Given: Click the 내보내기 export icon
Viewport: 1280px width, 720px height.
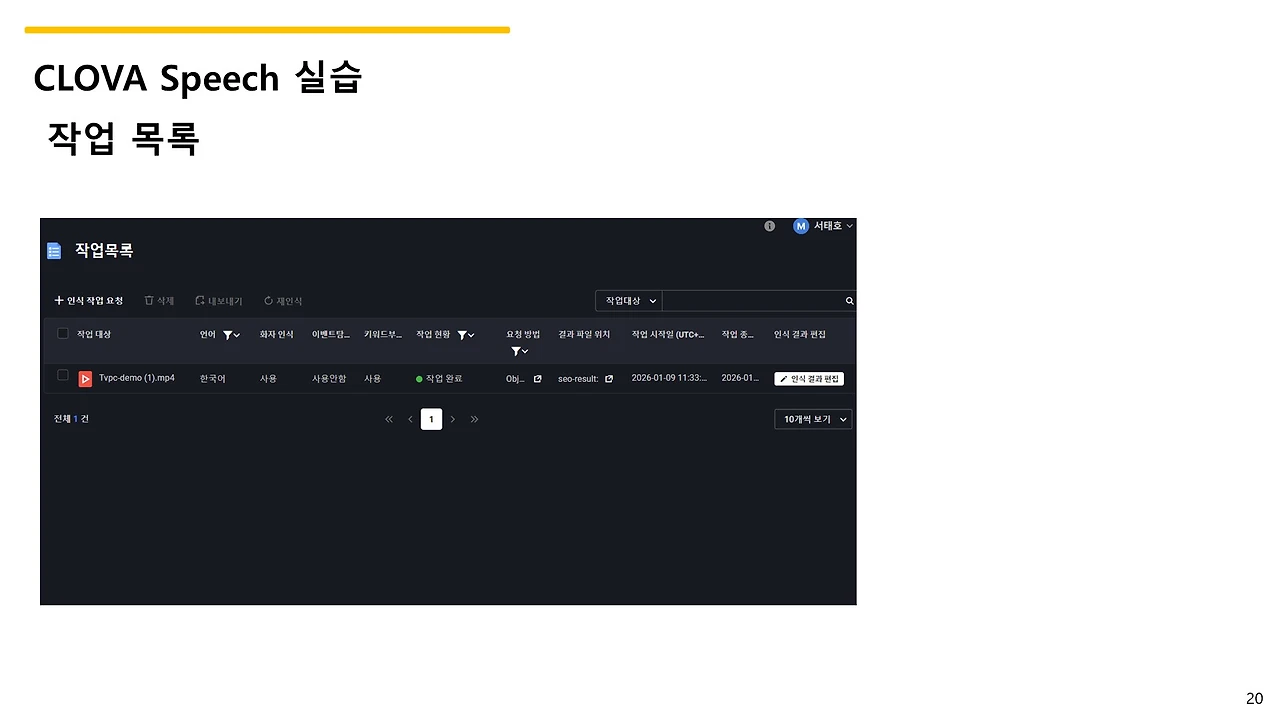Looking at the screenshot, I should pyautogui.click(x=199, y=299).
